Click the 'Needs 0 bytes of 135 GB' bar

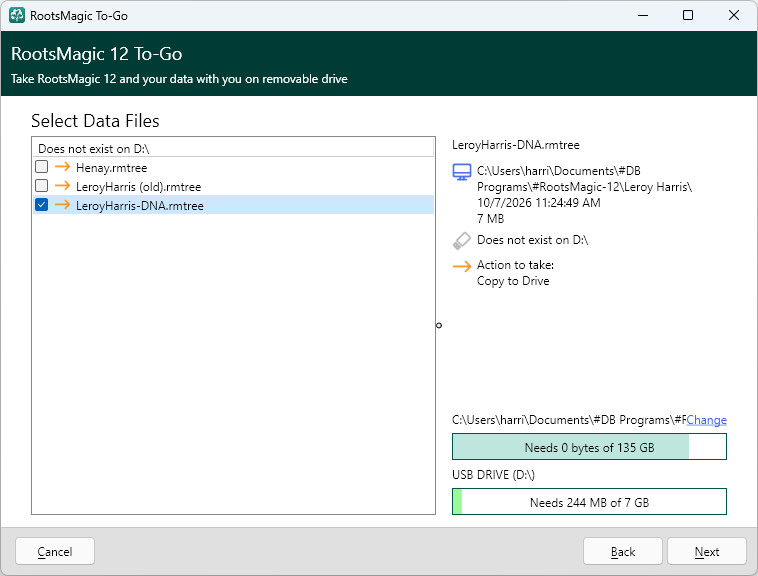click(x=589, y=447)
